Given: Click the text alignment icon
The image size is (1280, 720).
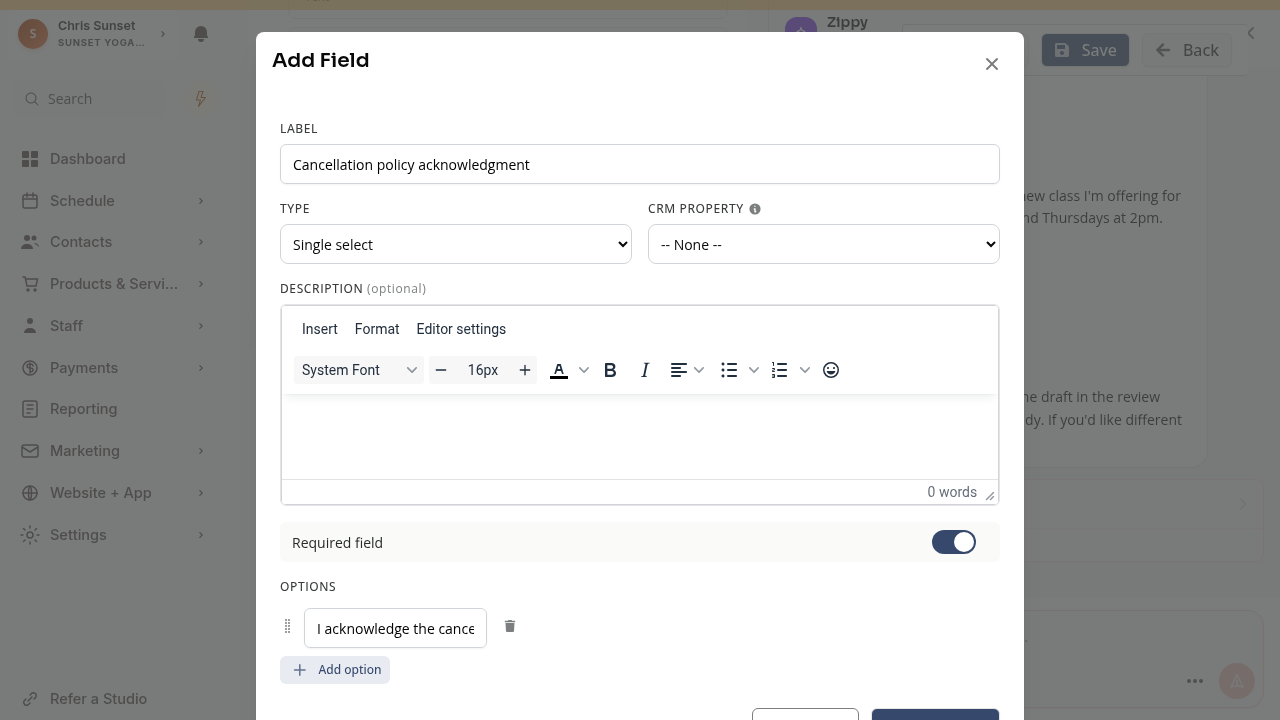Looking at the screenshot, I should point(678,370).
